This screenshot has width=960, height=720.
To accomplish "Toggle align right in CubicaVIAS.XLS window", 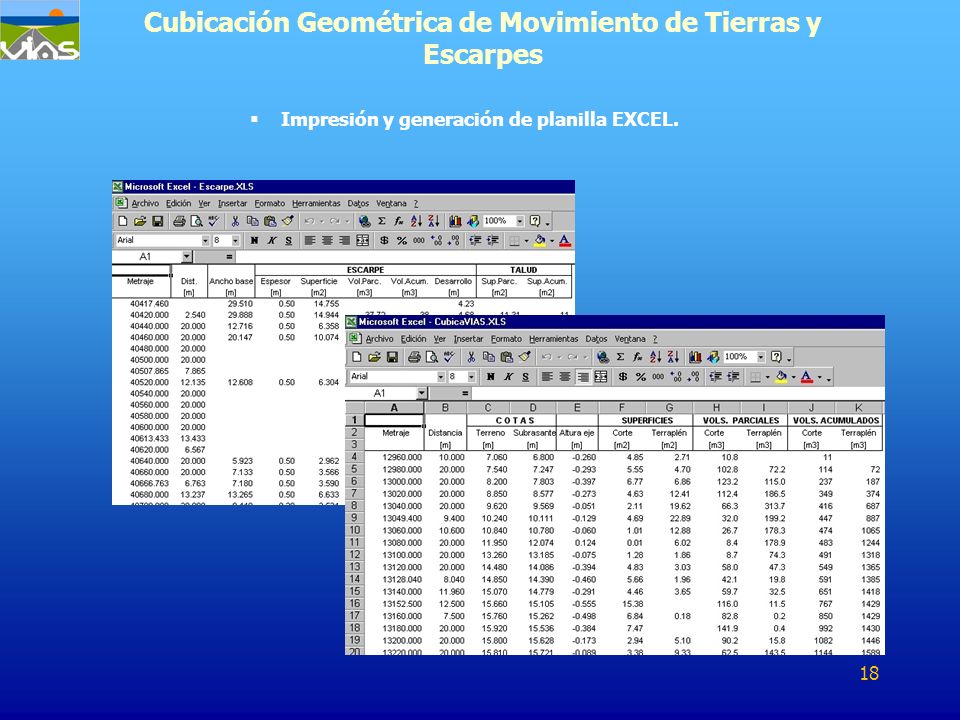I will click(583, 377).
